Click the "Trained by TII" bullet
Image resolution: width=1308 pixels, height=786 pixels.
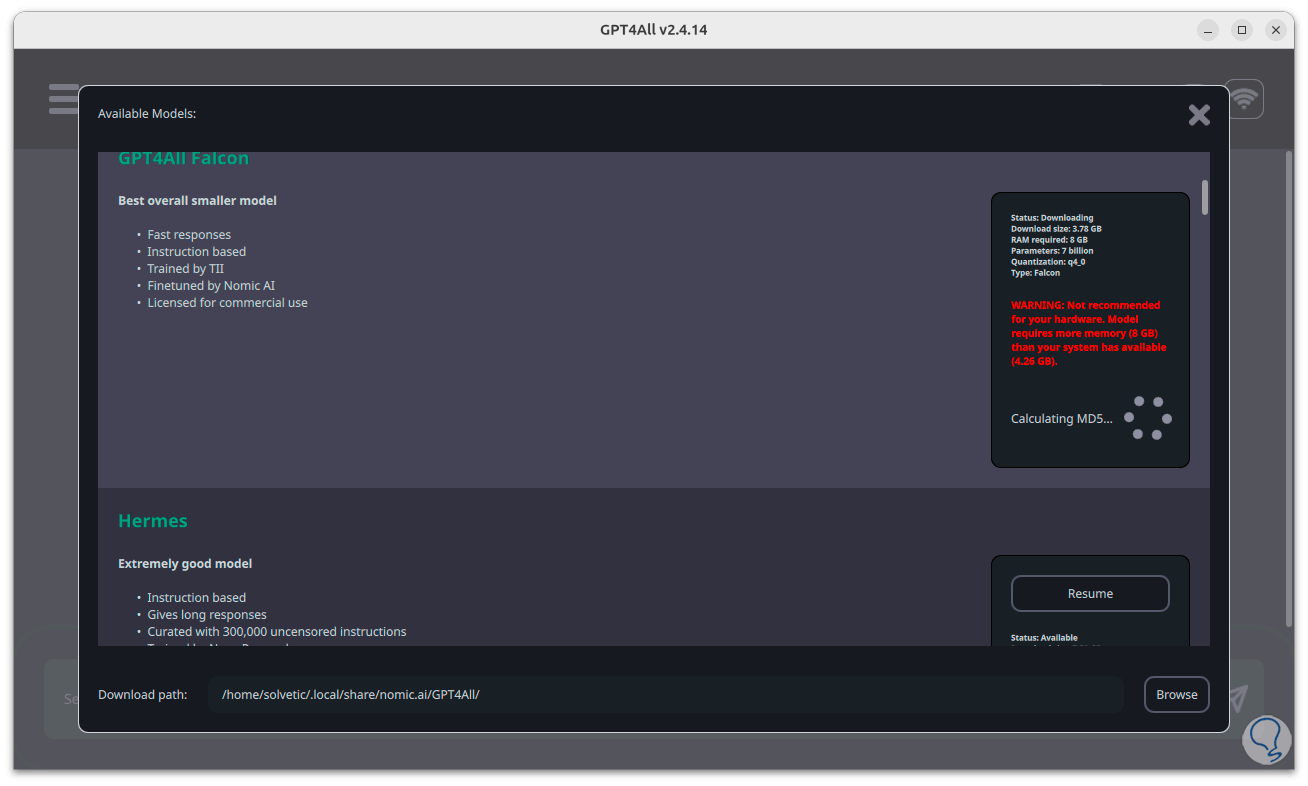[185, 269]
